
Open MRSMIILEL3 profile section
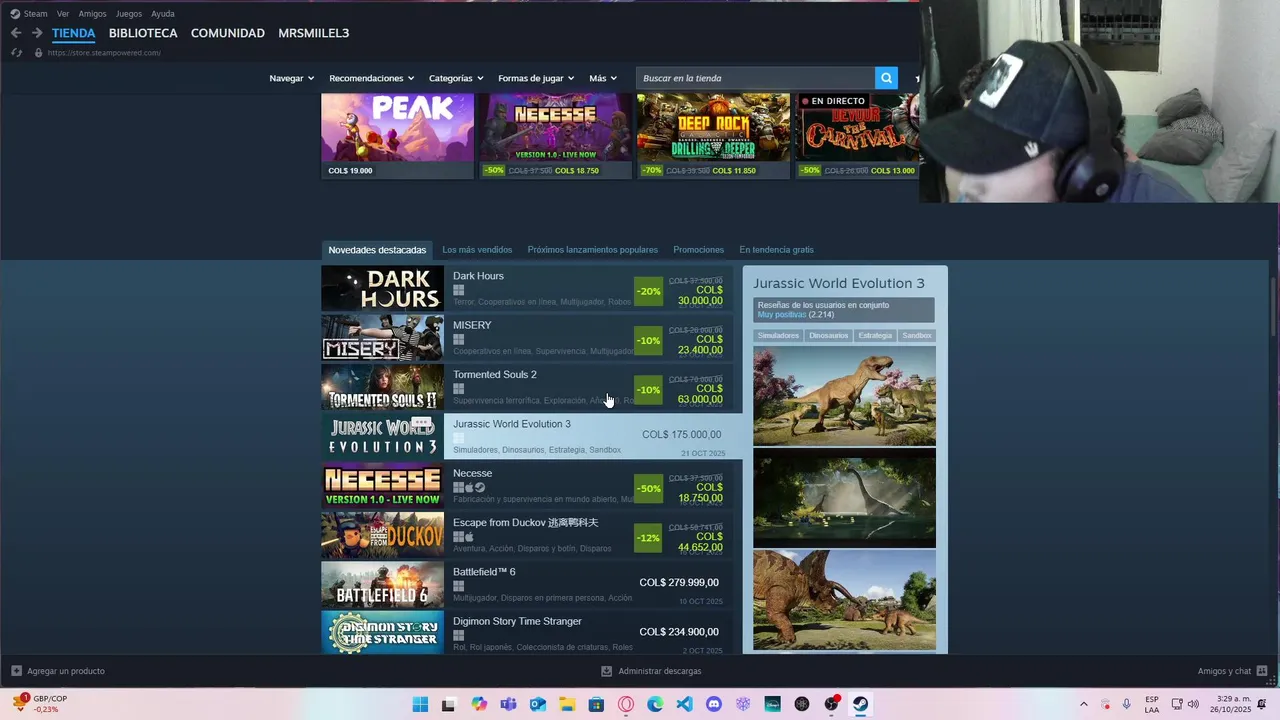314,33
